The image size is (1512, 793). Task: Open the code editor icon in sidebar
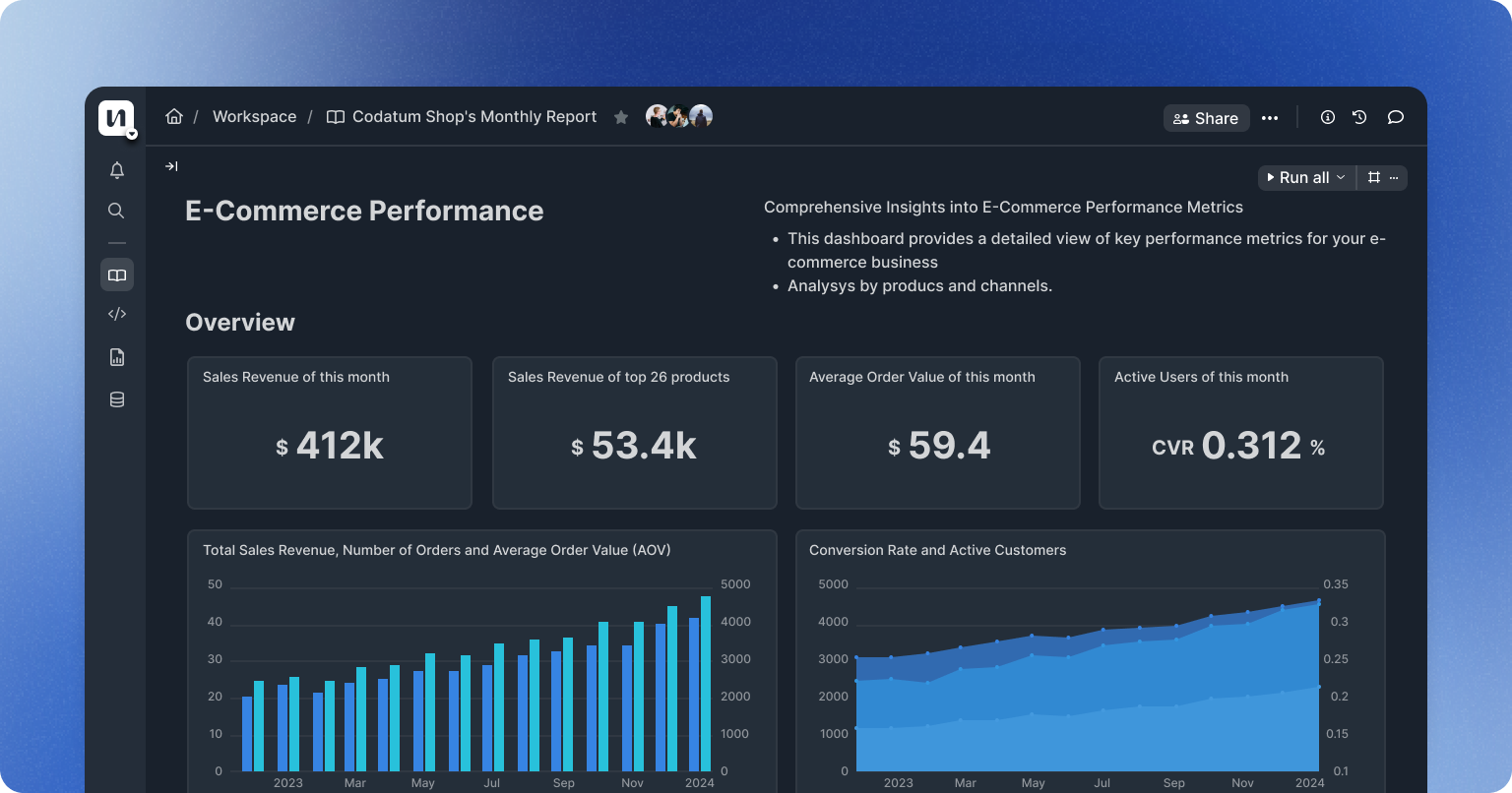tap(116, 315)
